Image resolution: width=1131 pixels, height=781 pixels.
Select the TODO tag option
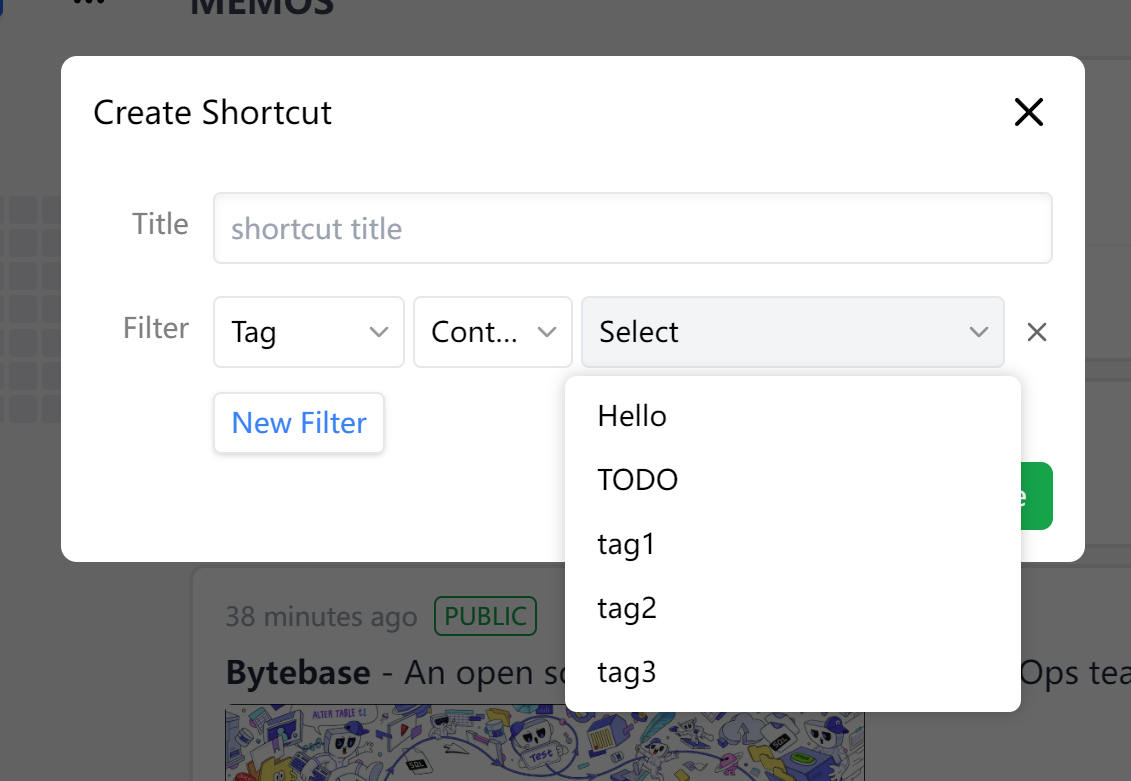(x=637, y=479)
